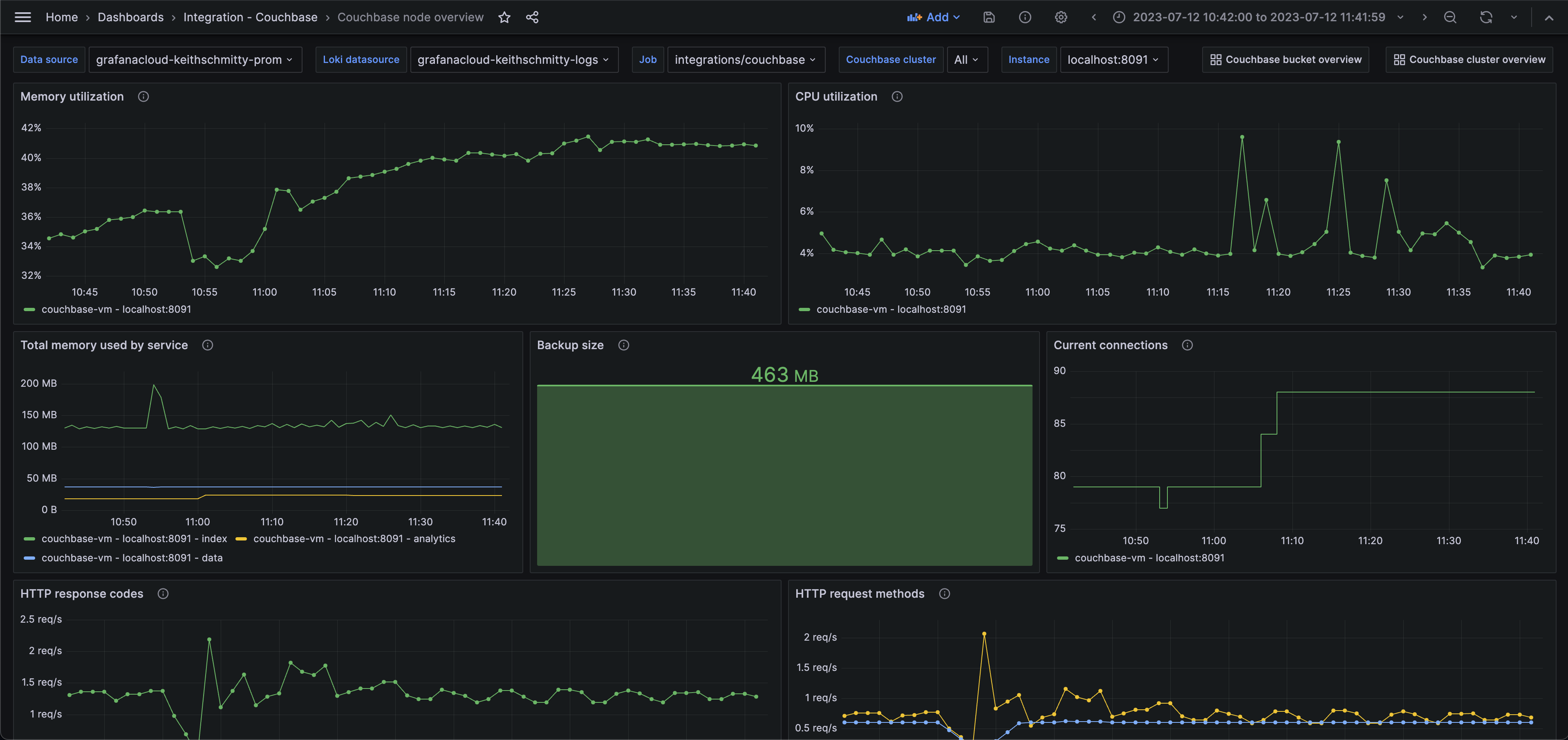Image resolution: width=1568 pixels, height=740 pixels.
Task: Open the share dashboard icon
Action: pos(532,17)
